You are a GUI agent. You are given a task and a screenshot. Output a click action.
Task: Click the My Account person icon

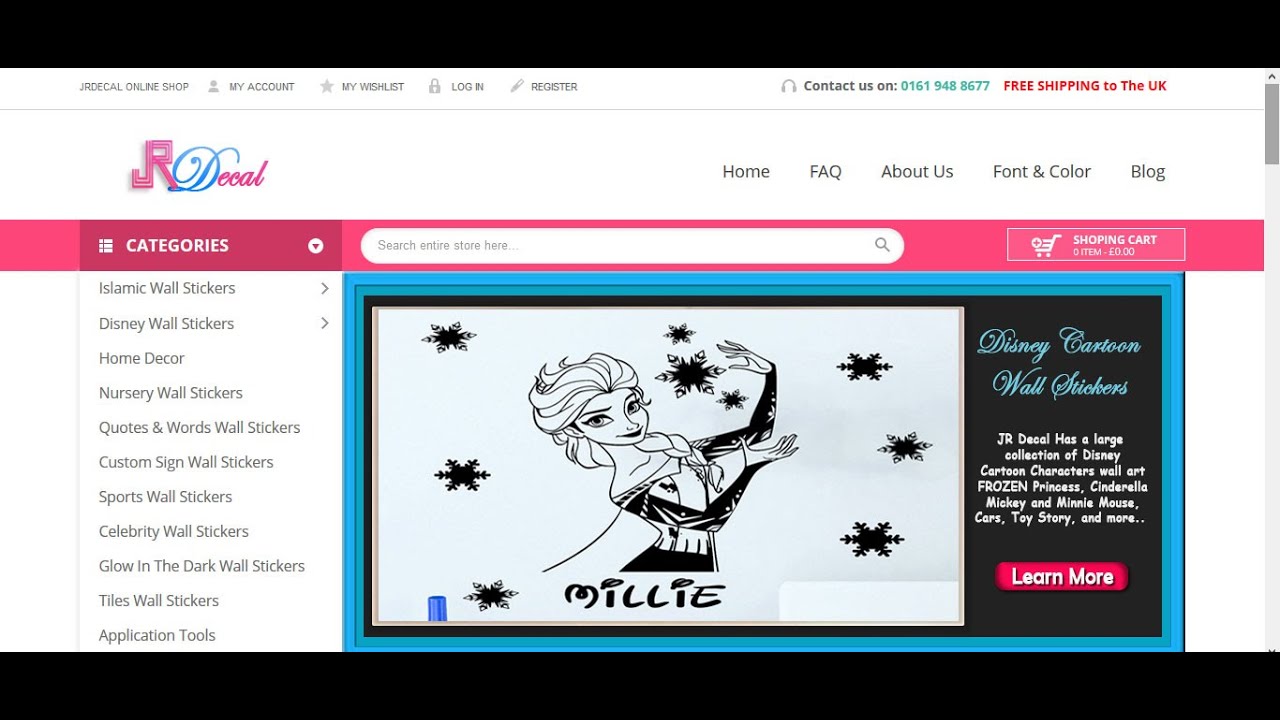click(x=213, y=87)
